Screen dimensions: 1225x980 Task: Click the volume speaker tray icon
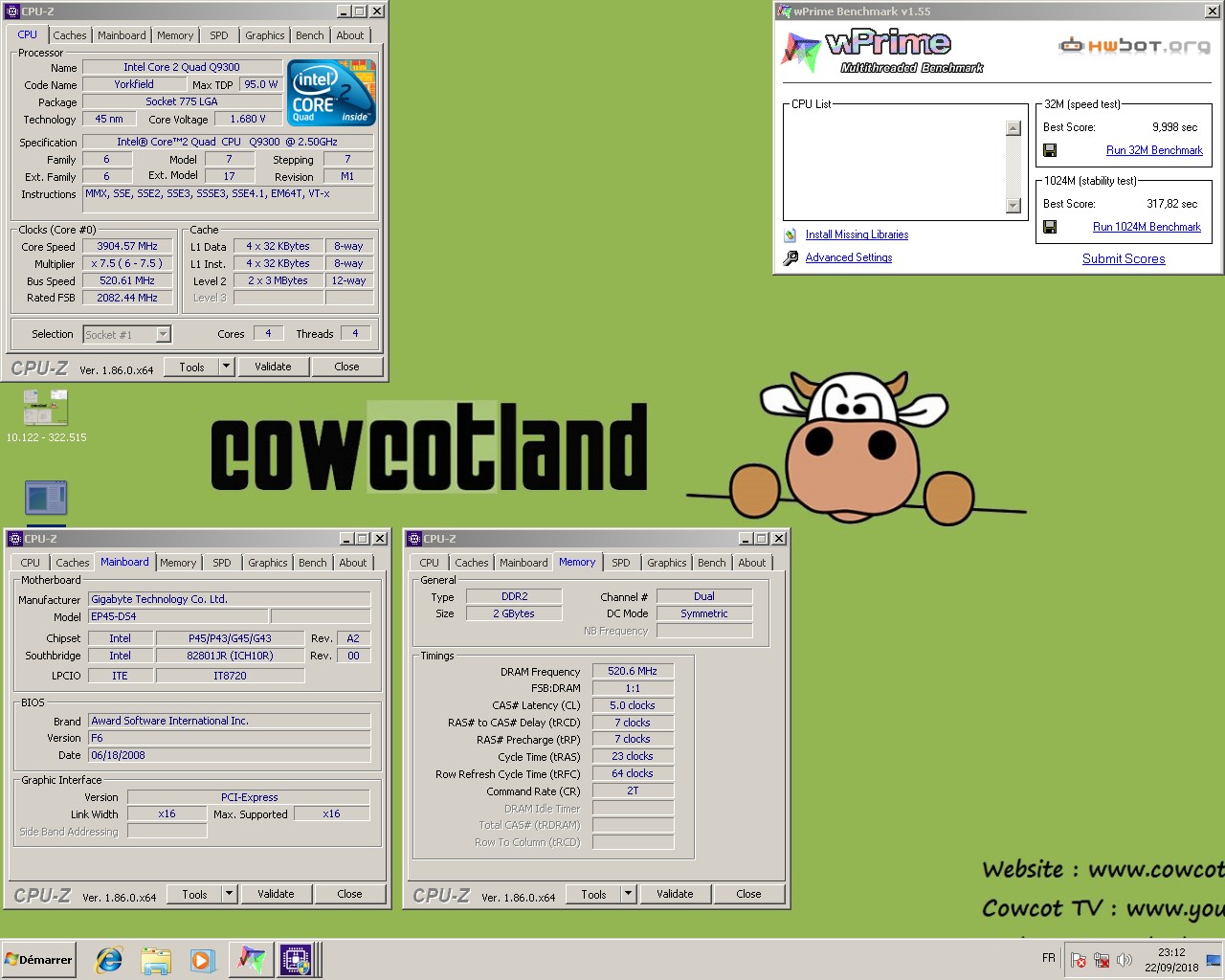click(x=1124, y=960)
